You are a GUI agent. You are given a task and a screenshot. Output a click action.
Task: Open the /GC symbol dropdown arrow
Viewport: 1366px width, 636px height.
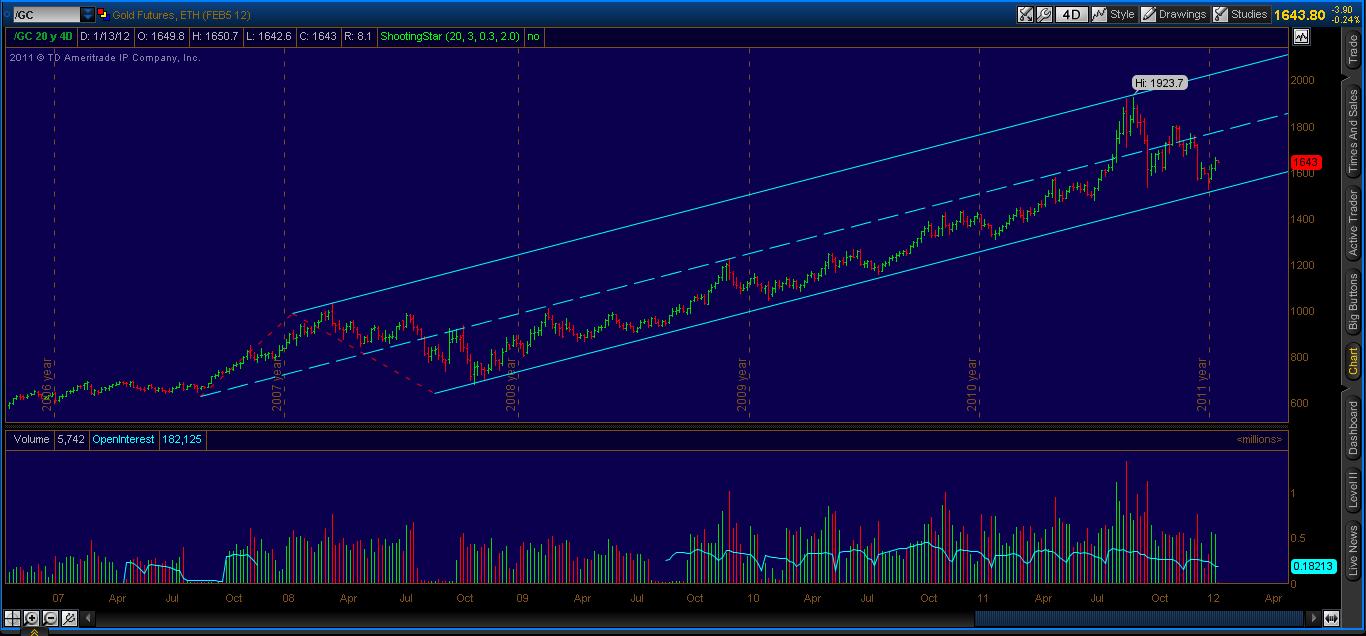click(x=88, y=15)
